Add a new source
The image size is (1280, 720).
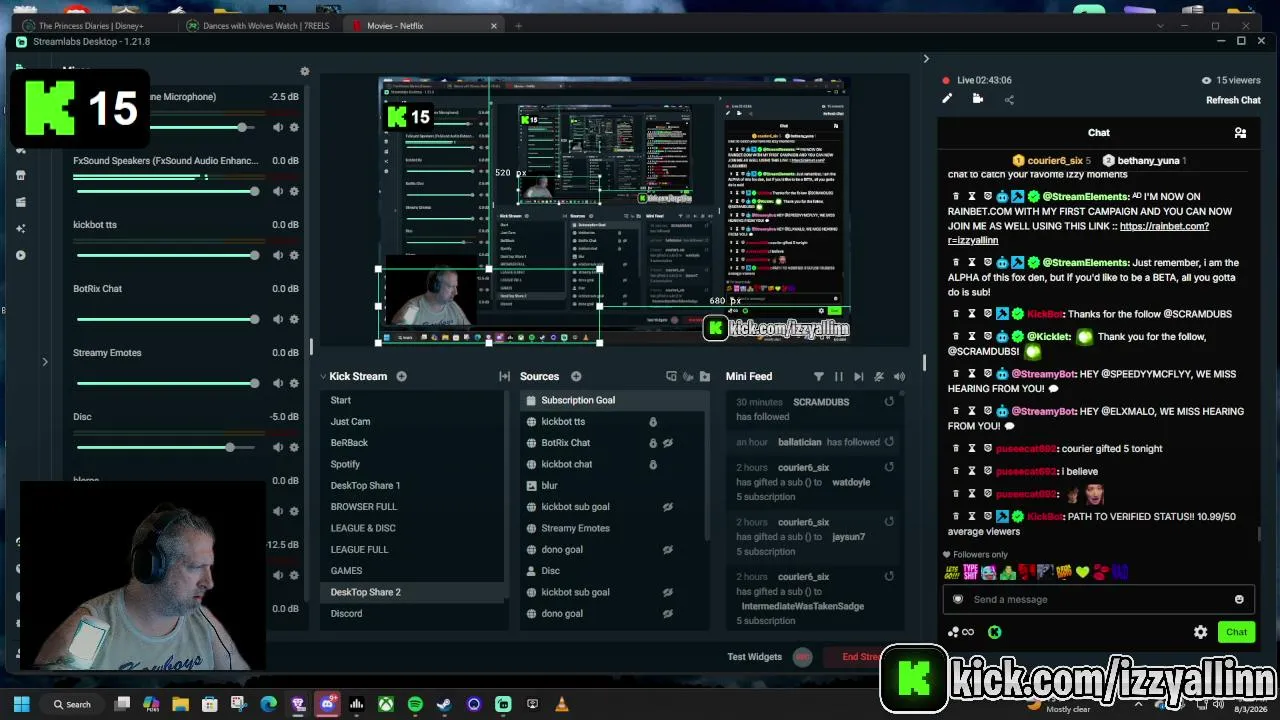click(x=576, y=376)
